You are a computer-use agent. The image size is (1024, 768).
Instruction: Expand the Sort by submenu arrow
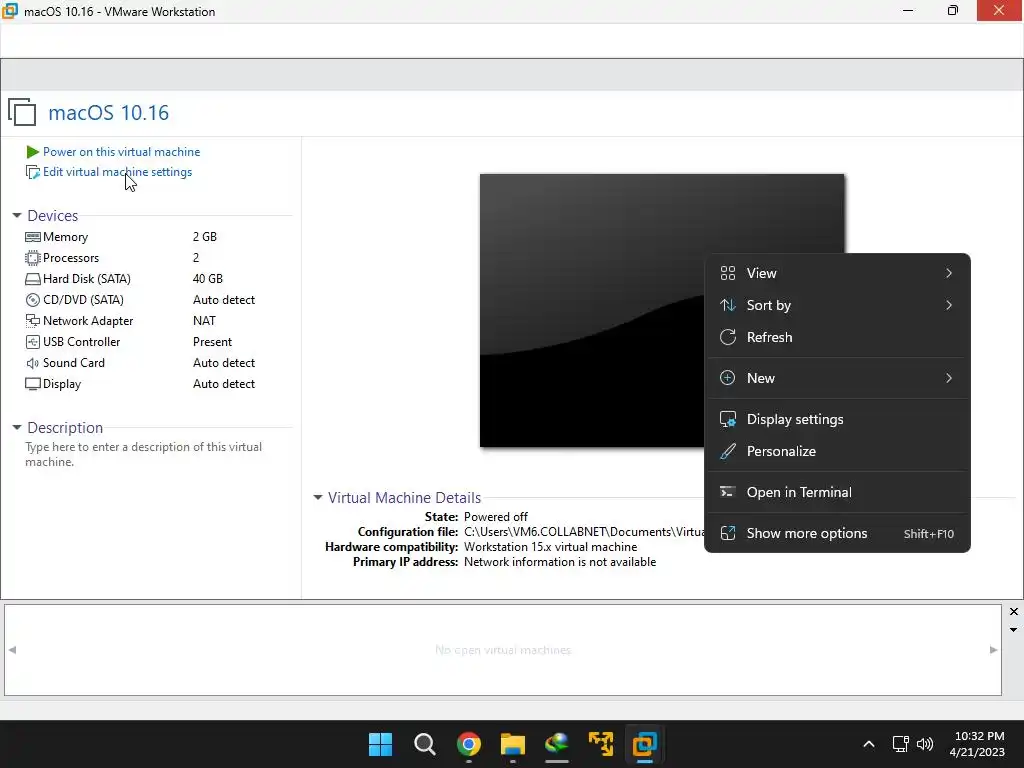click(x=949, y=305)
